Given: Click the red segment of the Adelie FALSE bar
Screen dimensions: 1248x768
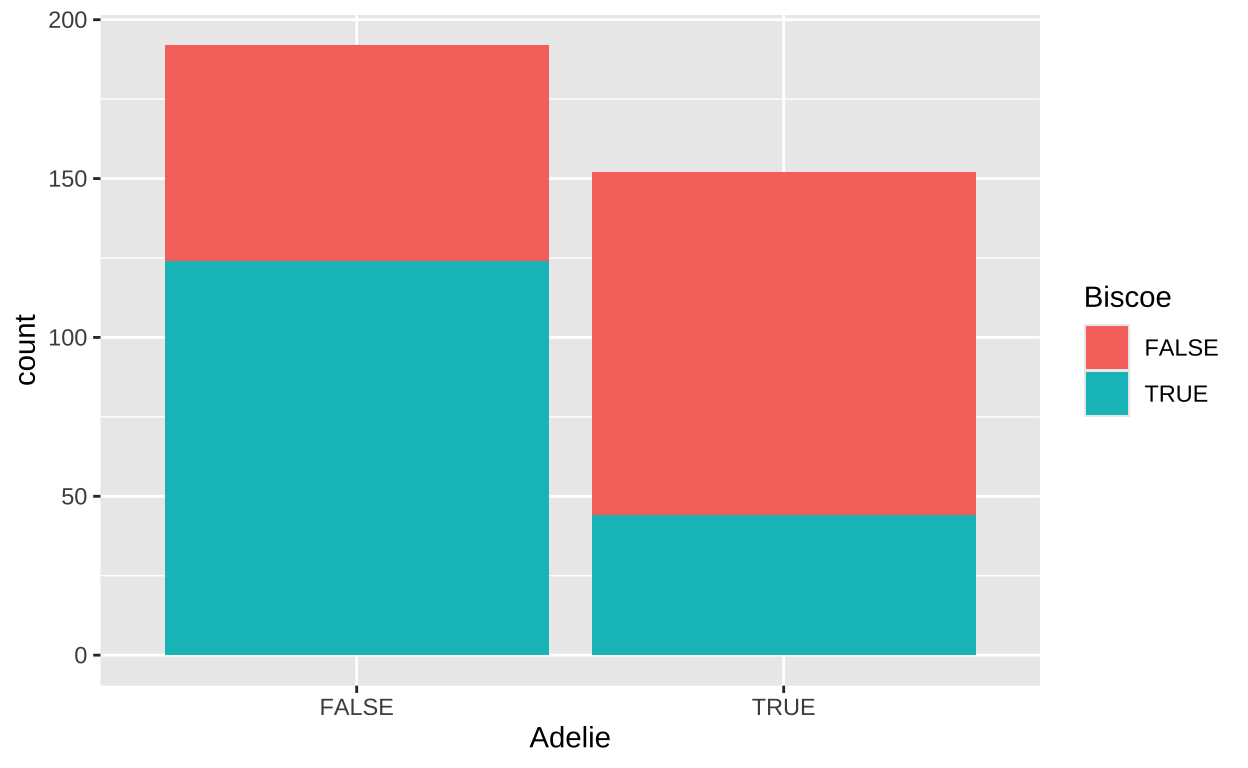Looking at the screenshot, I should [x=357, y=153].
